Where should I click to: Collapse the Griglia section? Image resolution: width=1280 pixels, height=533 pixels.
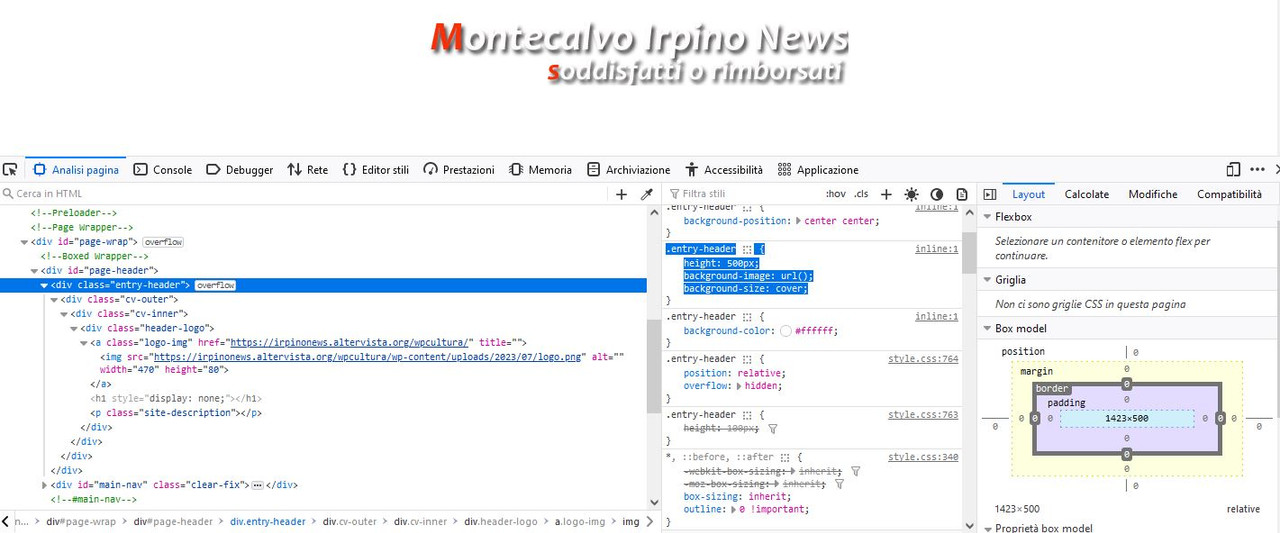987,280
